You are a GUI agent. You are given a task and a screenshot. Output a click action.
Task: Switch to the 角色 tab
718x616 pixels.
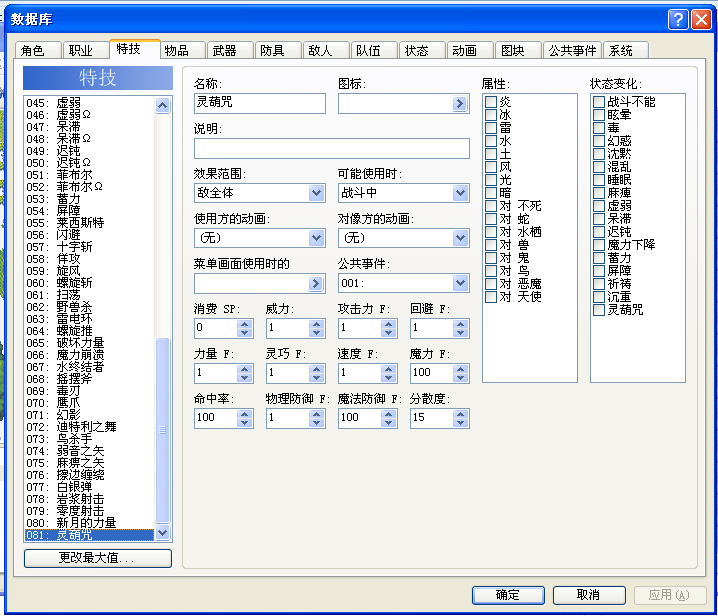tap(38, 50)
